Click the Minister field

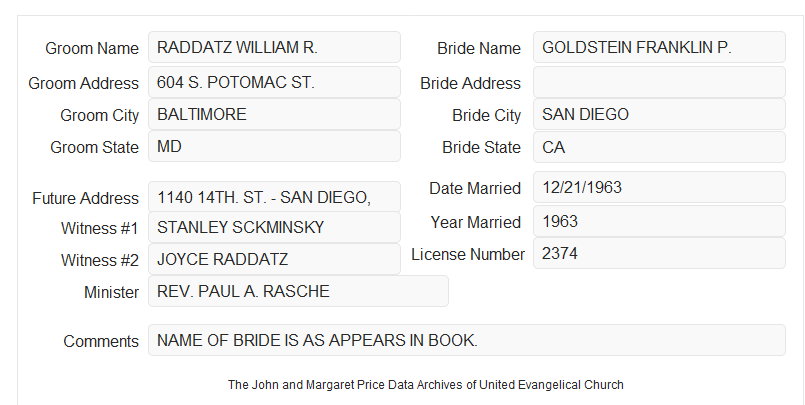coord(298,291)
